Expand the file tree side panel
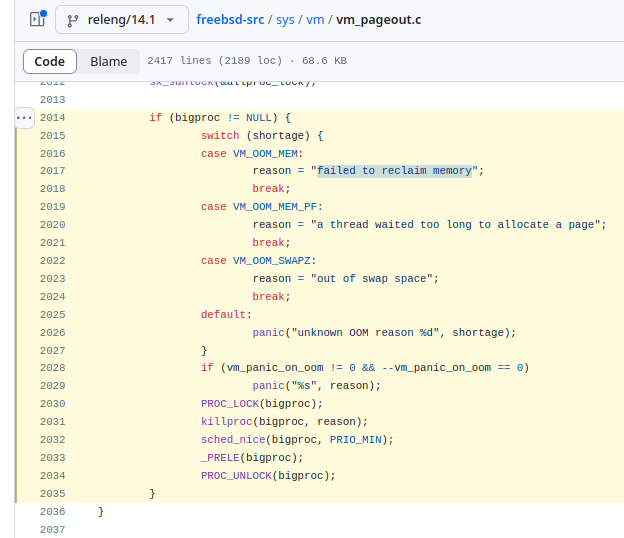 coord(37,19)
